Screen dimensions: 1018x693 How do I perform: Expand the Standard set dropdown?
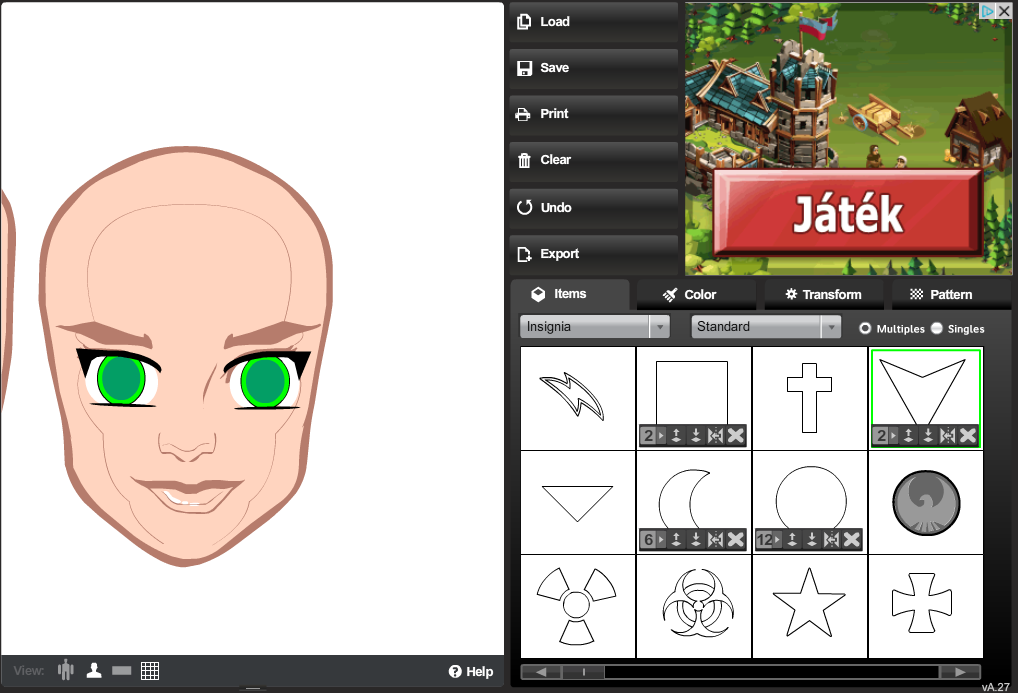point(766,327)
